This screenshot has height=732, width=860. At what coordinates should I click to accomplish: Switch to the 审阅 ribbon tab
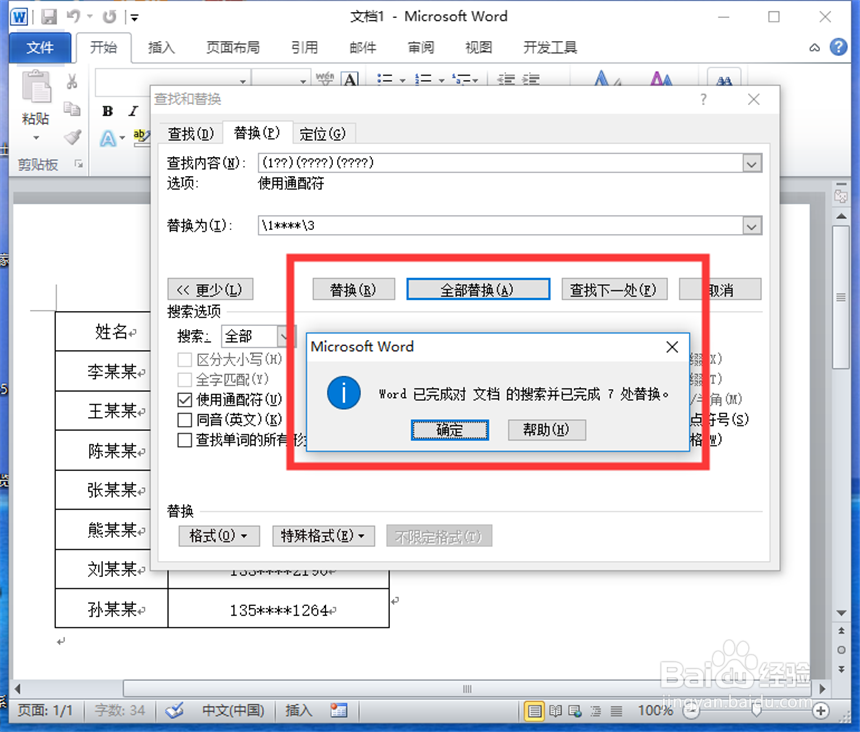coord(421,48)
